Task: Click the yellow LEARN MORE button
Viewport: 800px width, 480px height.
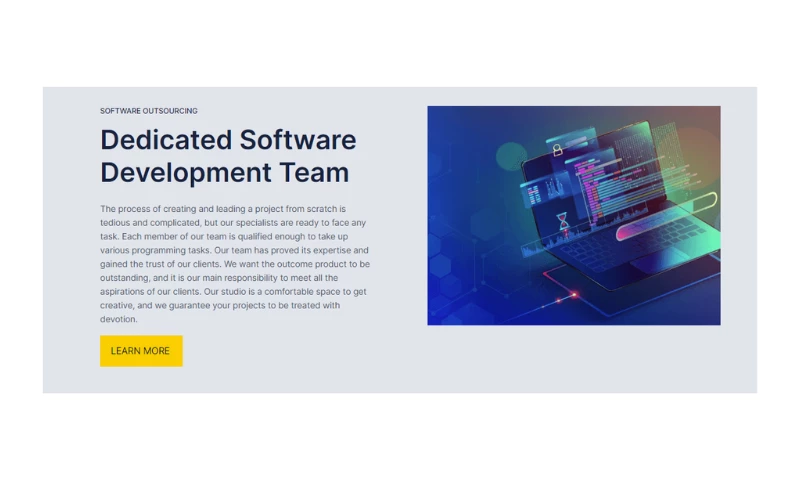Action: (x=141, y=351)
